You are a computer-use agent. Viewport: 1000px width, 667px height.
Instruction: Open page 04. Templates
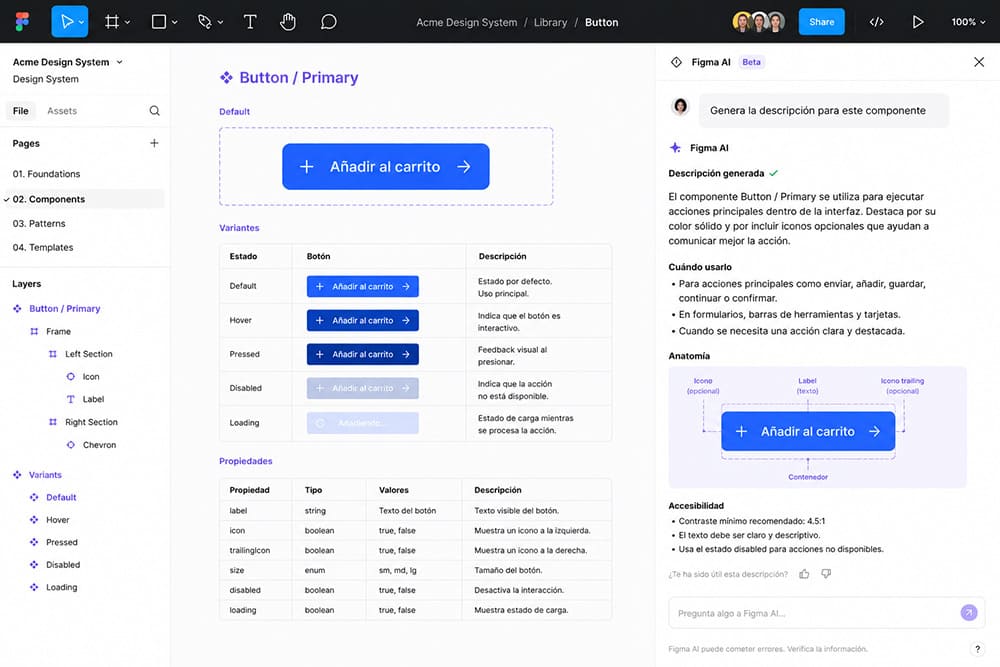(43, 247)
